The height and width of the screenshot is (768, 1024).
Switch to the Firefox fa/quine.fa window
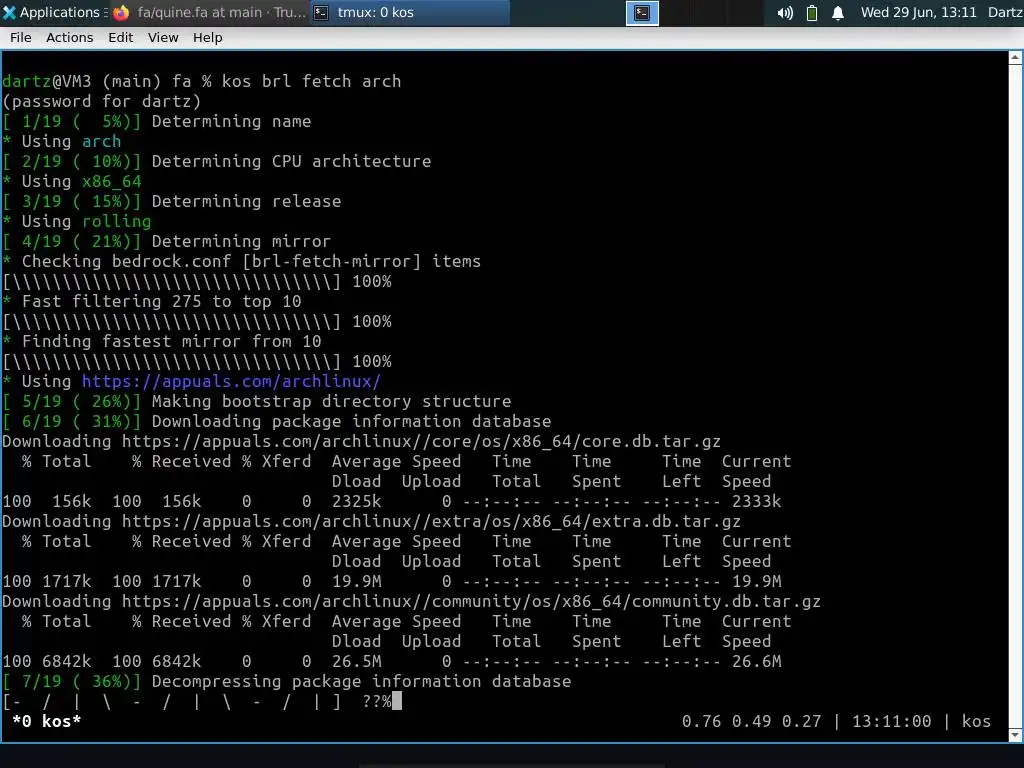[x=209, y=12]
